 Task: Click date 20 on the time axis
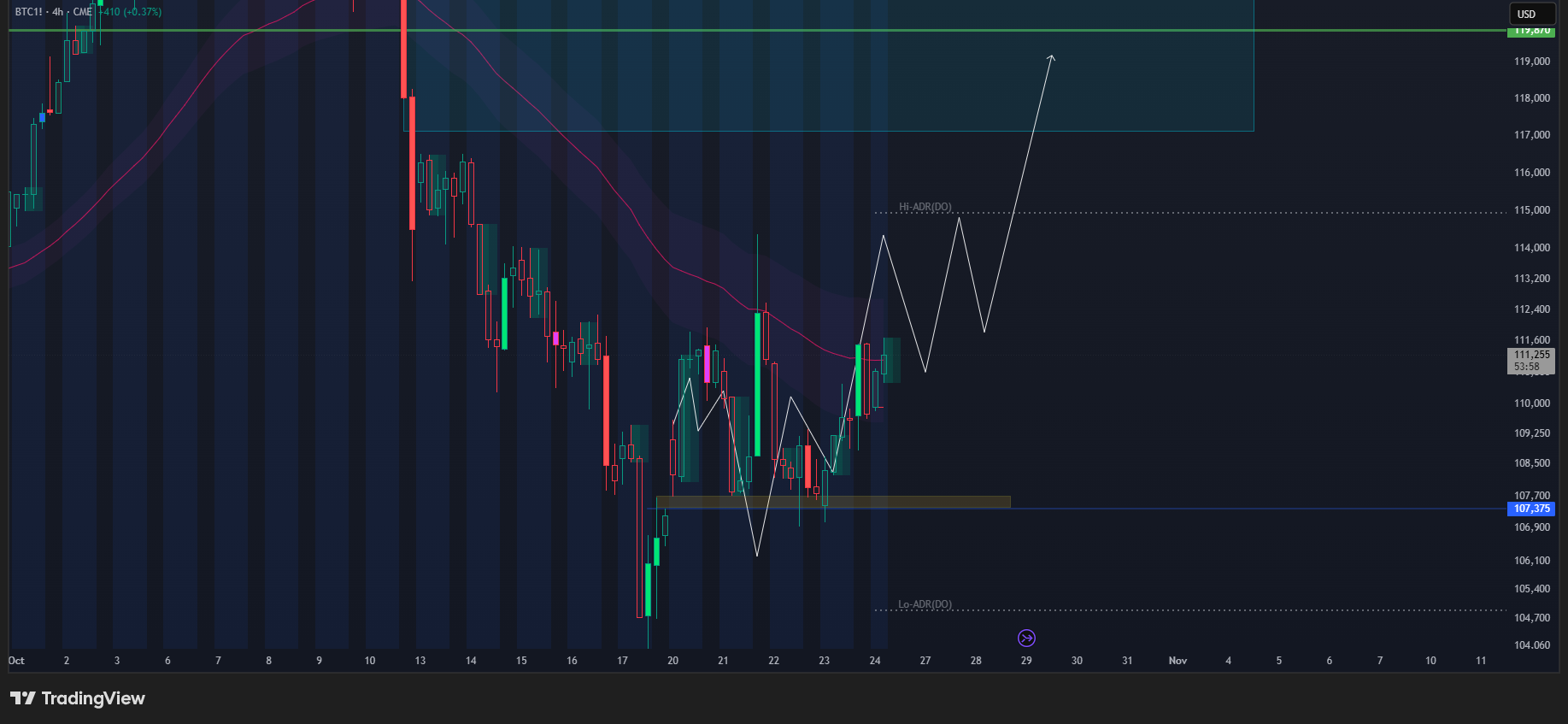pyautogui.click(x=672, y=661)
